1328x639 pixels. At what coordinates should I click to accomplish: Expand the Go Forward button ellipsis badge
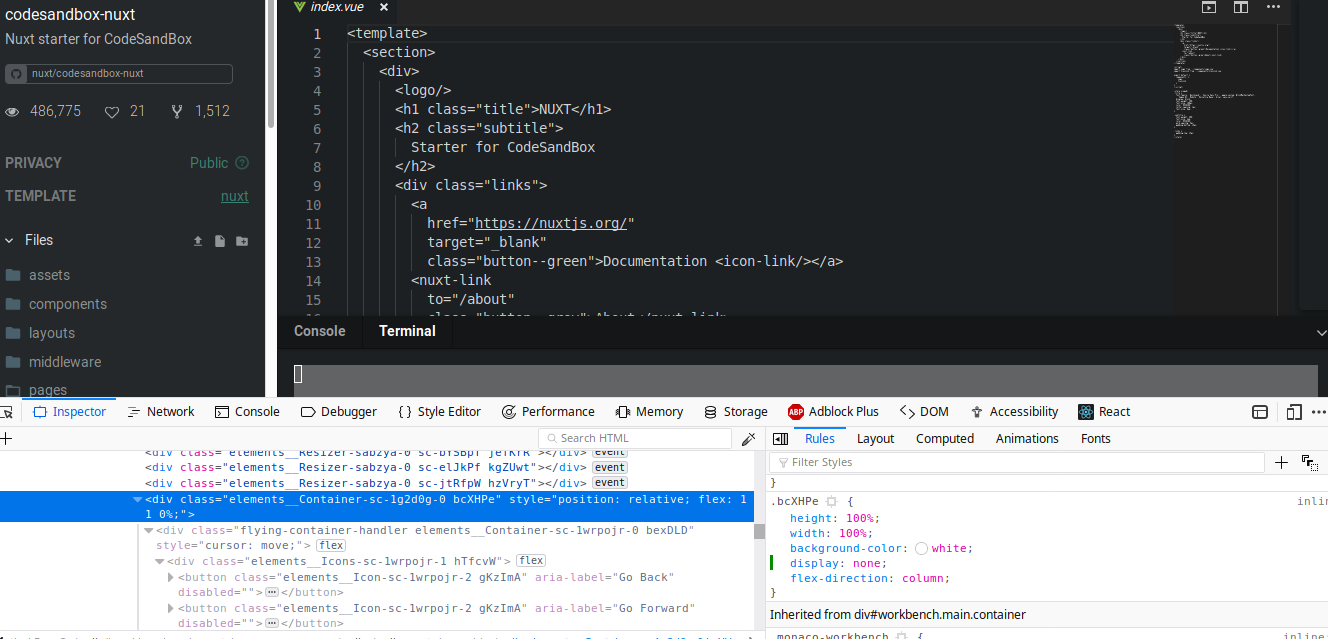[271, 624]
